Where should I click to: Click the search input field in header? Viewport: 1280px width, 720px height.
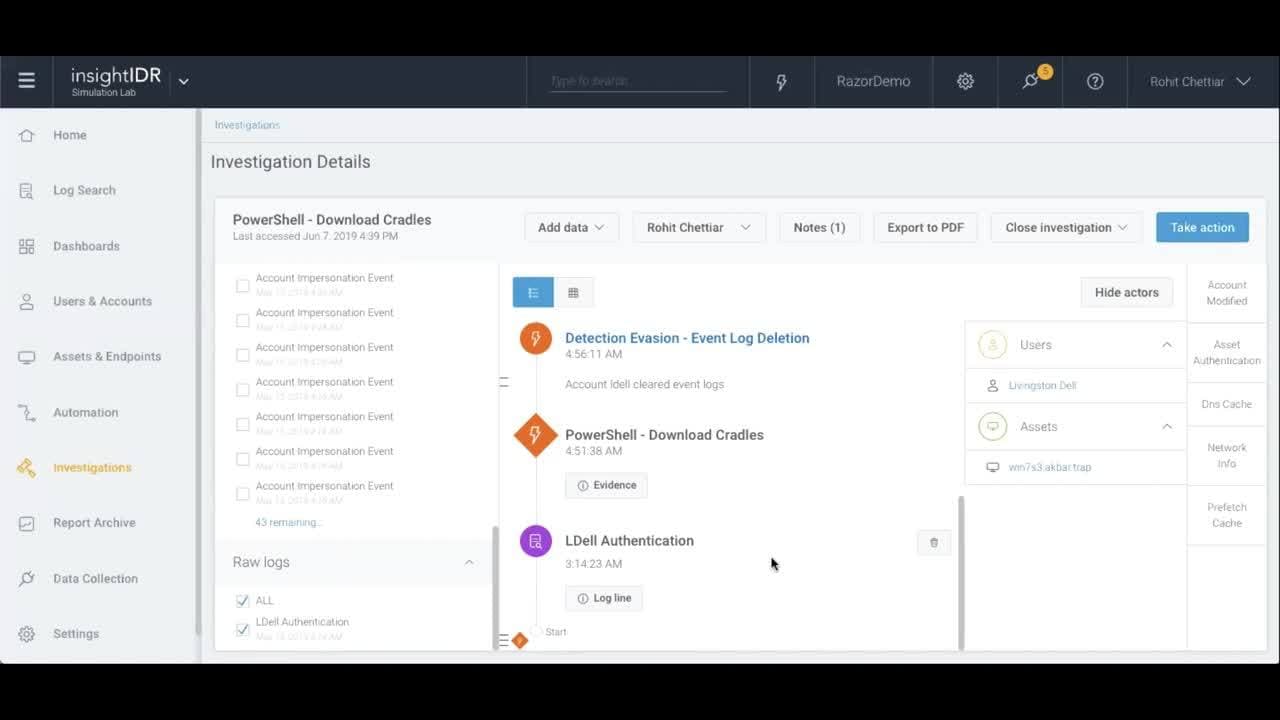(x=637, y=81)
